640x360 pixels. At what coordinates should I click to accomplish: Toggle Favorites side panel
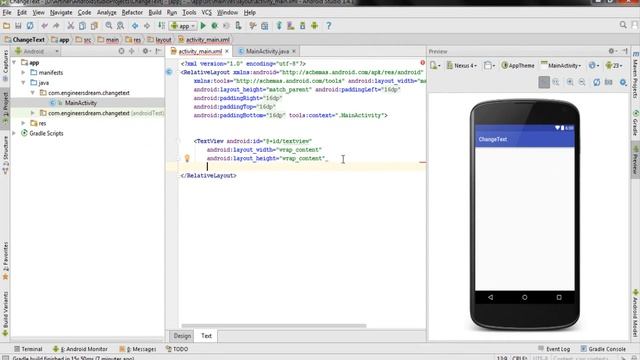click(x=5, y=261)
